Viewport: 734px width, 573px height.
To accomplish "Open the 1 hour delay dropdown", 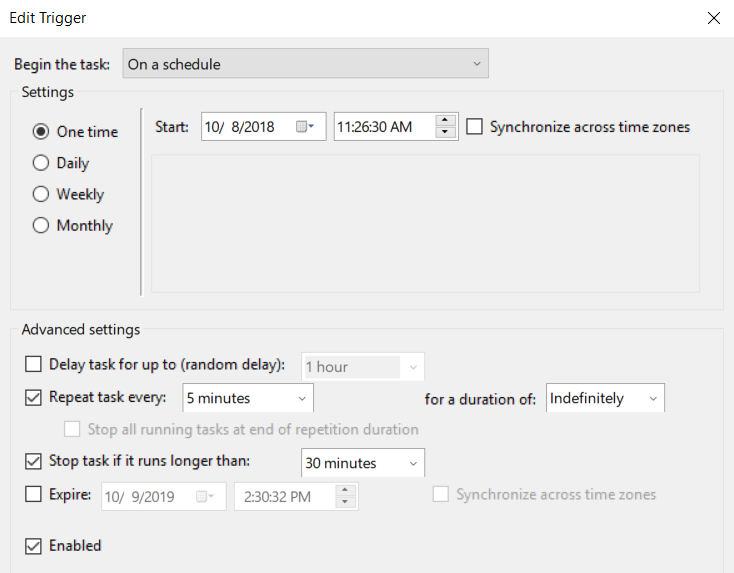I will (x=363, y=367).
